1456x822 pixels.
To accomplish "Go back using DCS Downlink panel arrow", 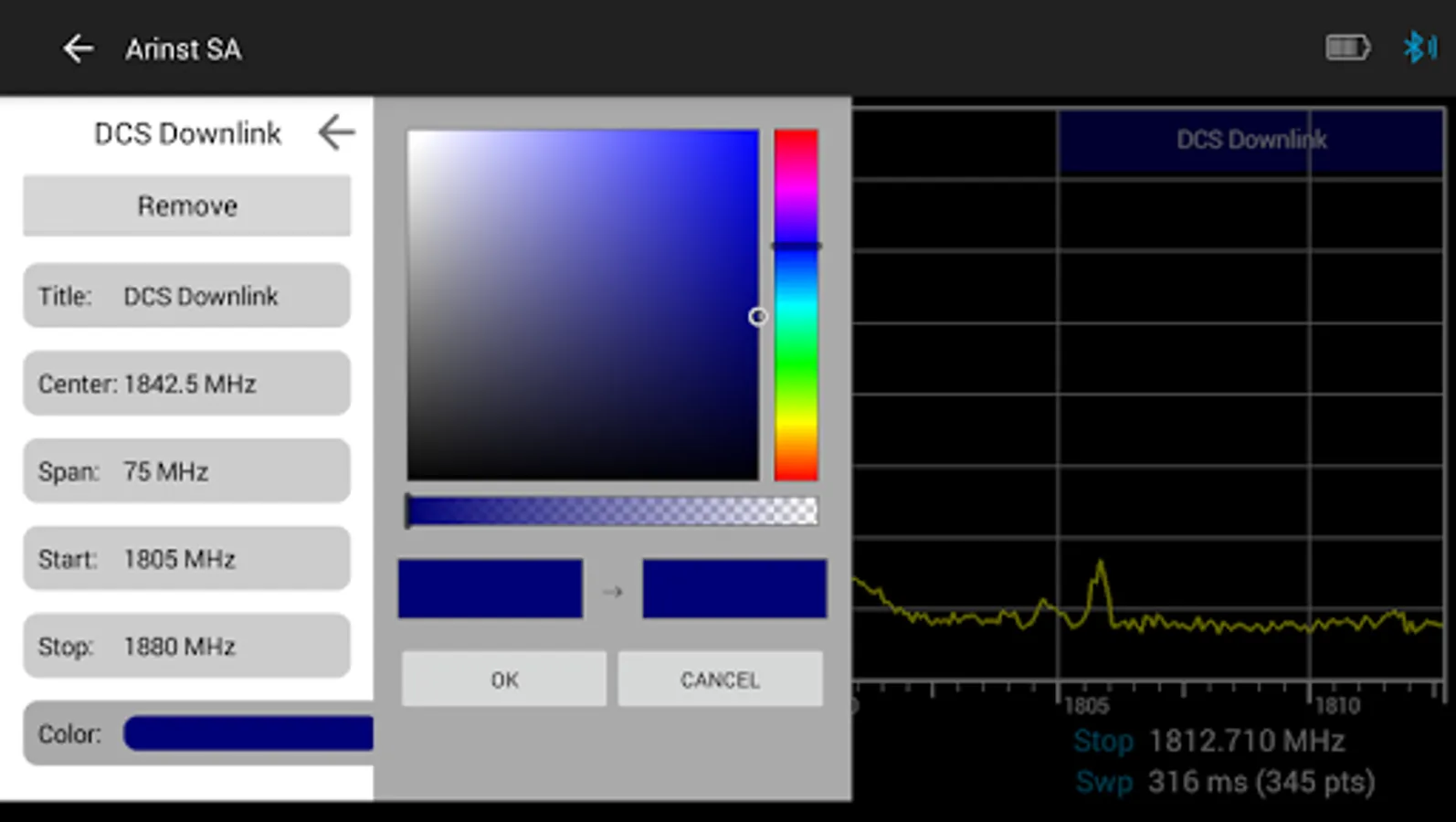I will (x=336, y=132).
